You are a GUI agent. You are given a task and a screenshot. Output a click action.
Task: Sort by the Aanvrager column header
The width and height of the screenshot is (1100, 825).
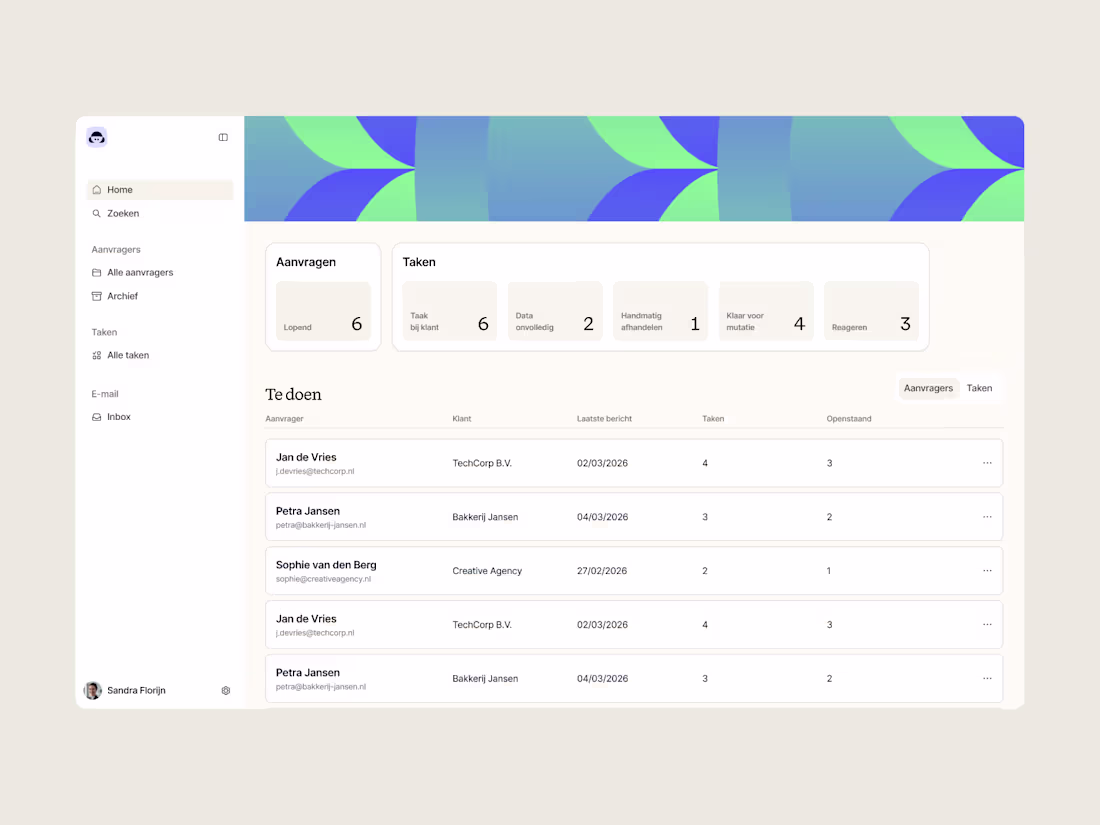(284, 419)
